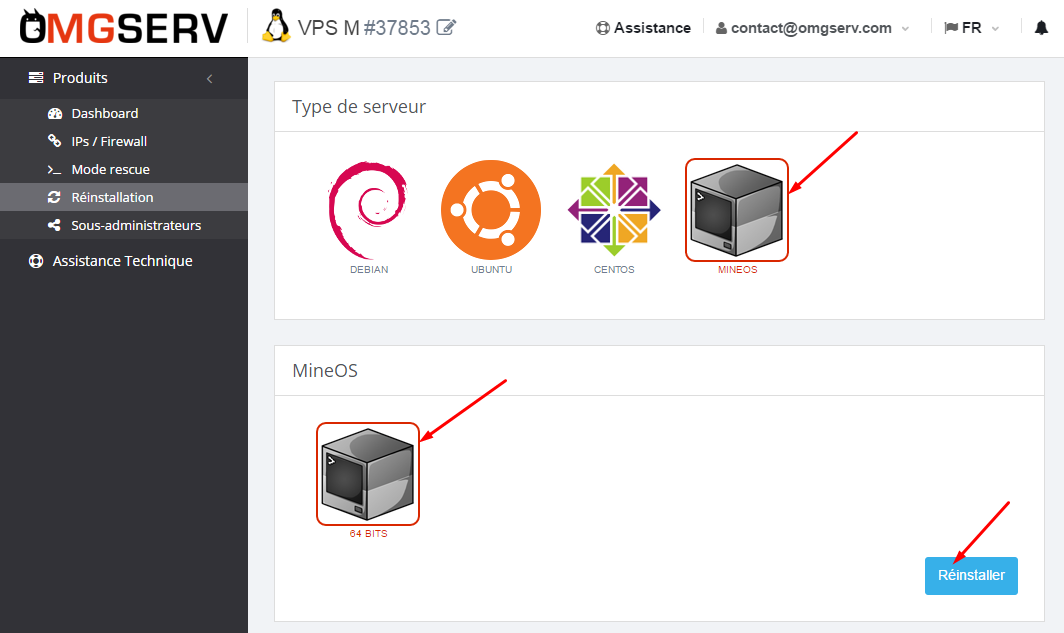Click the 'MINEOS' label
This screenshot has width=1064, height=633.
(x=738, y=269)
